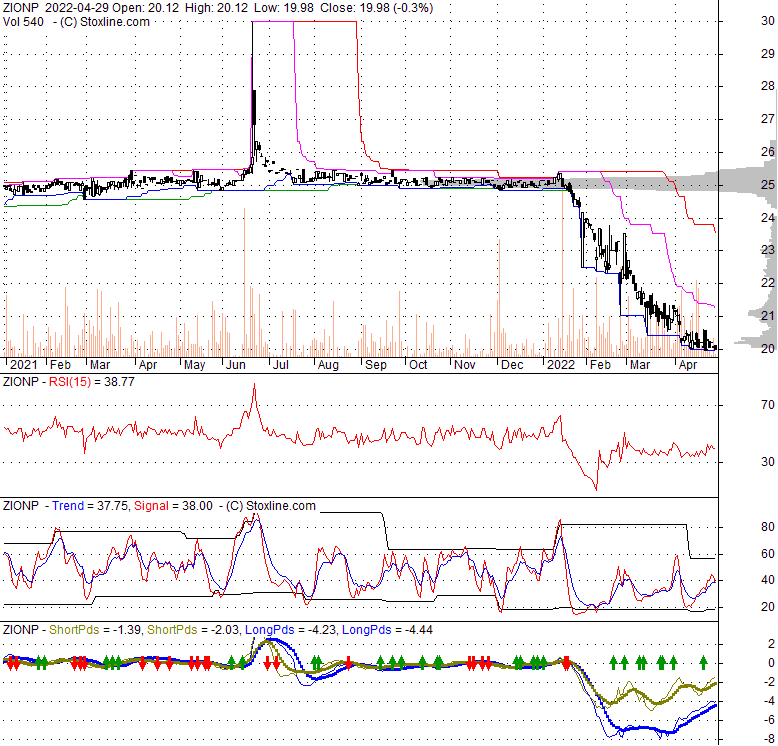Image resolution: width=778 pixels, height=746 pixels.
Task: Click the 40 level on Trend axis
Action: (x=768, y=580)
